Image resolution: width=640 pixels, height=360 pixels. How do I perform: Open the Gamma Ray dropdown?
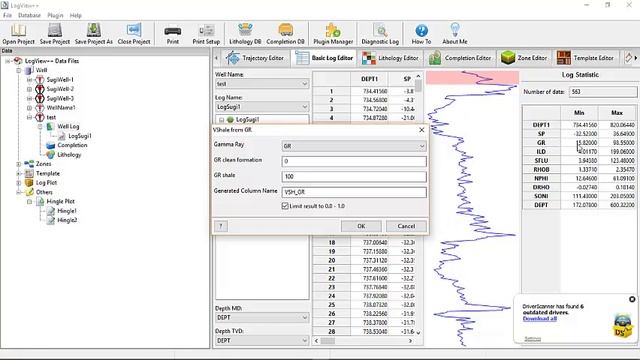click(353, 146)
